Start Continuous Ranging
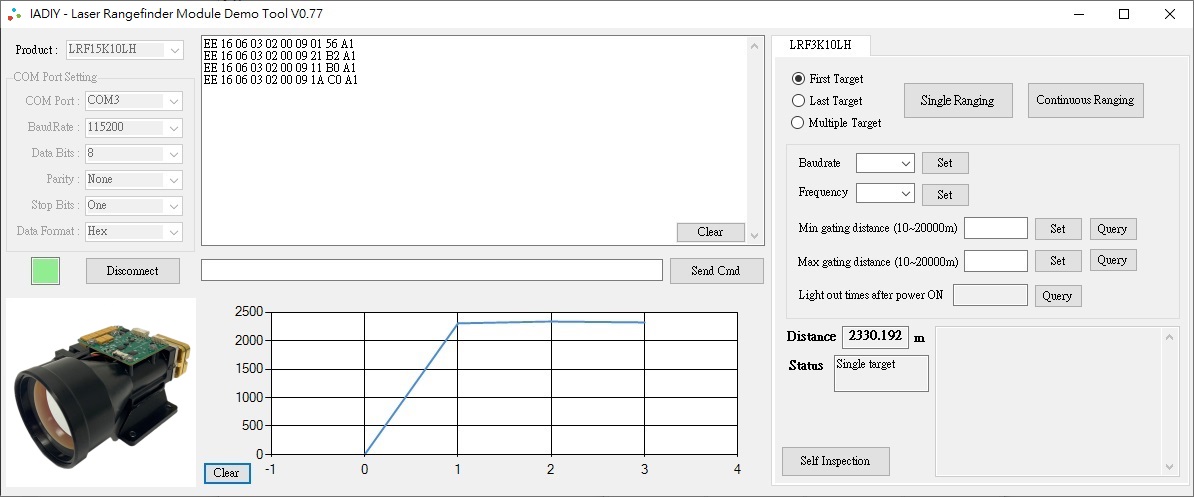The image size is (1194, 497). (1085, 100)
